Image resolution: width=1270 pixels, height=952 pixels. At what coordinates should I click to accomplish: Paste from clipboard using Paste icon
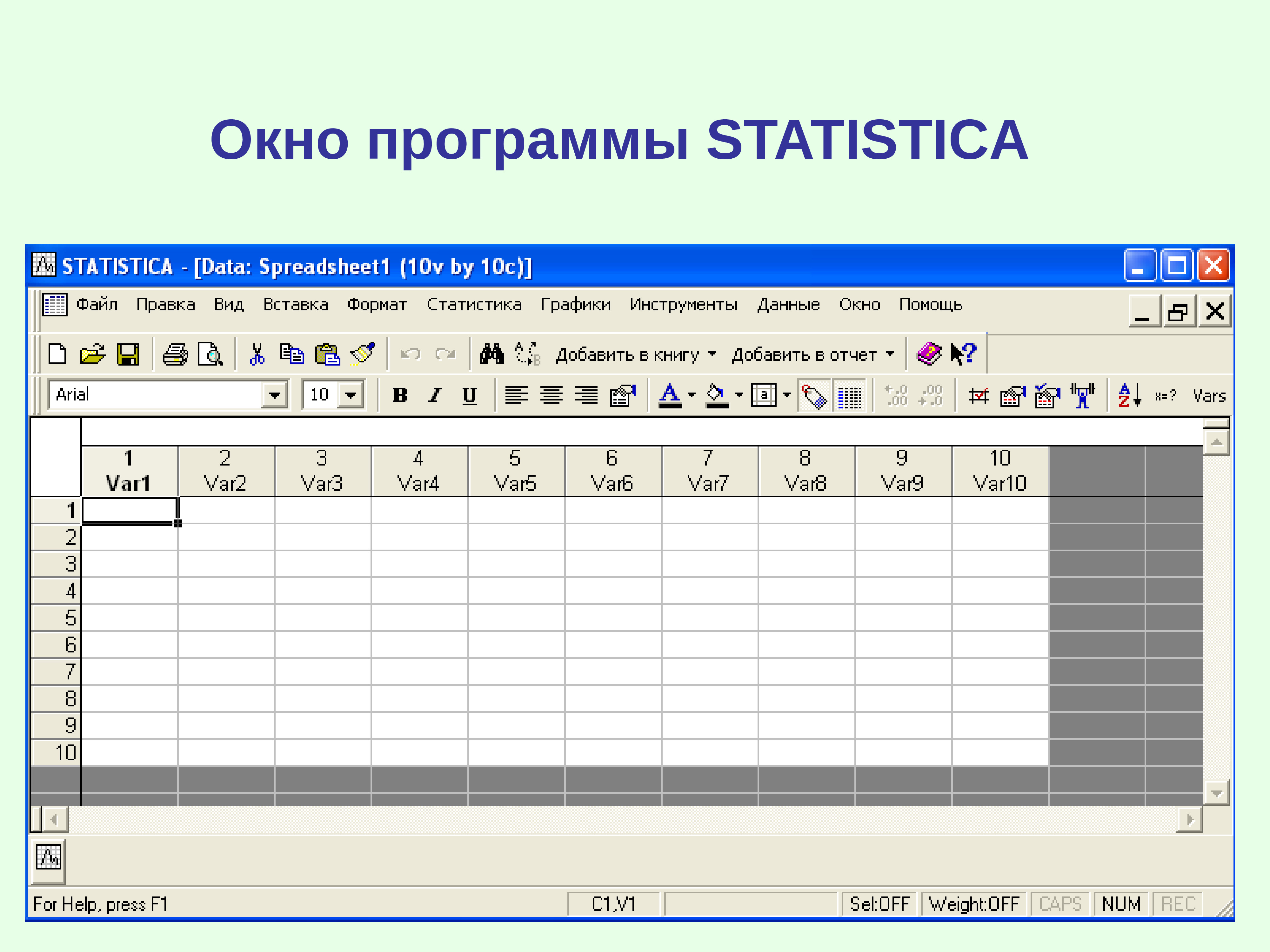[327, 354]
